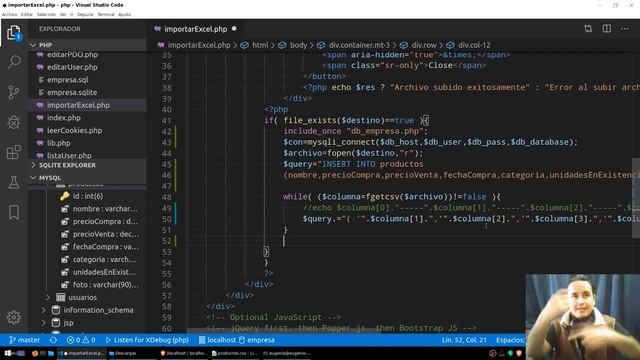Open the Windows Start button
Image resolution: width=640 pixels, height=360 pixels.
coord(8,353)
